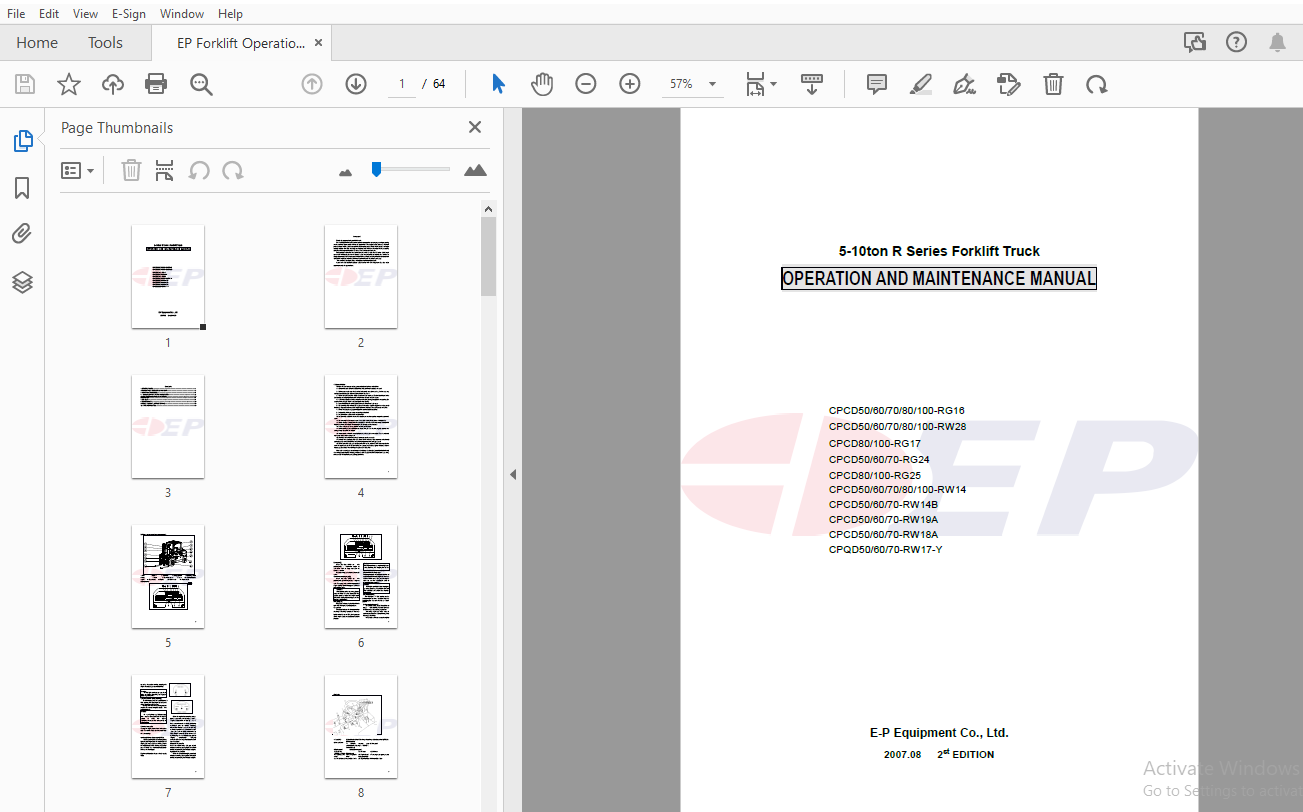Open the Attachments paperclip icon
1303x812 pixels.
coord(22,234)
